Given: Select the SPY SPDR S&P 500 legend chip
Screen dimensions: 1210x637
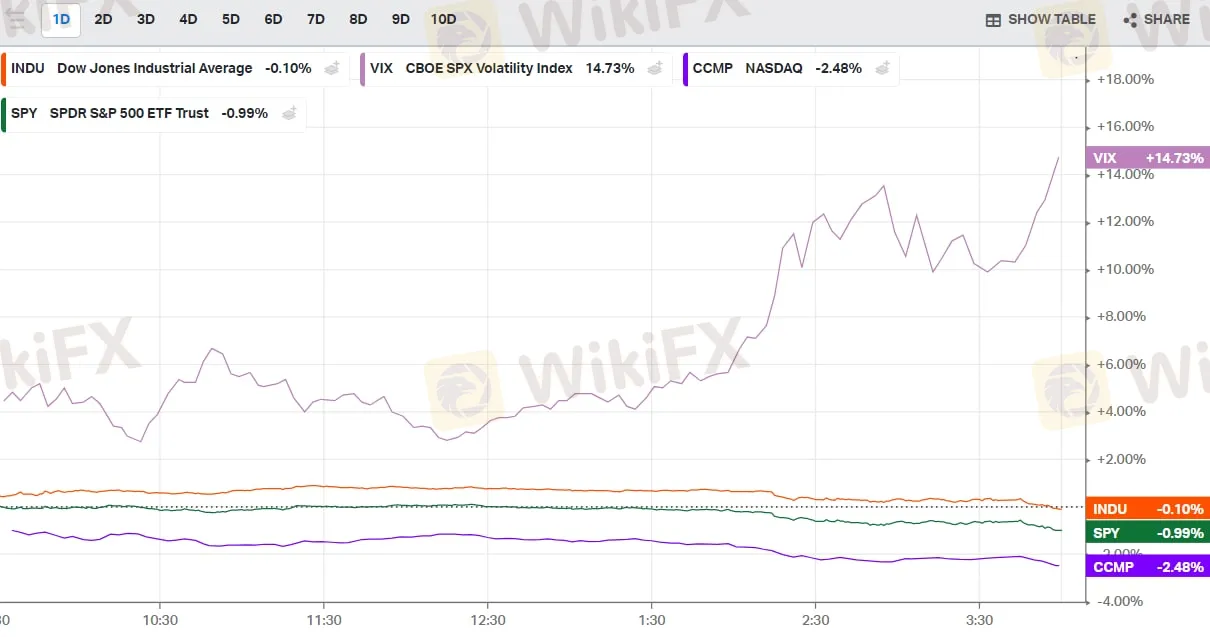Looking at the screenshot, I should [153, 113].
